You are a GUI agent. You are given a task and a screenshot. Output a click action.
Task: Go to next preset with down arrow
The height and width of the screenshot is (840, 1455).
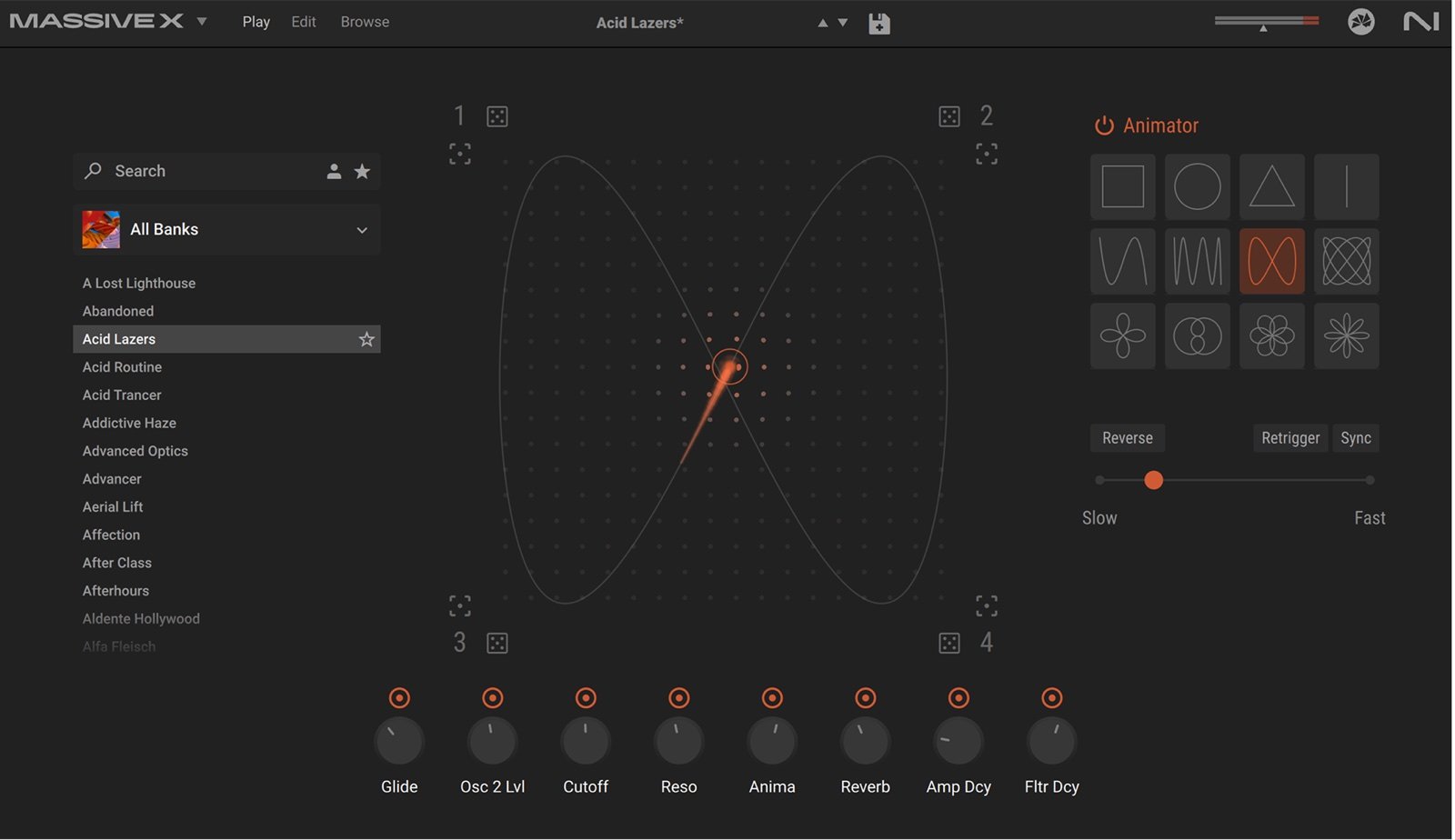(842, 23)
